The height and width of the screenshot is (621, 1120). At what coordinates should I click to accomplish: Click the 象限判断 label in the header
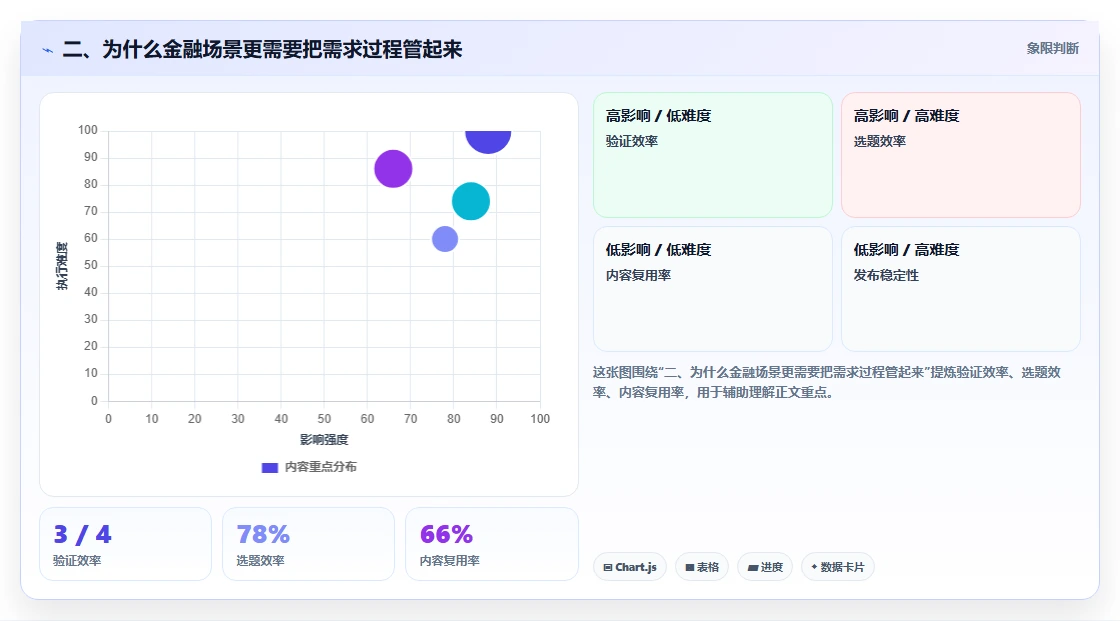[1052, 49]
